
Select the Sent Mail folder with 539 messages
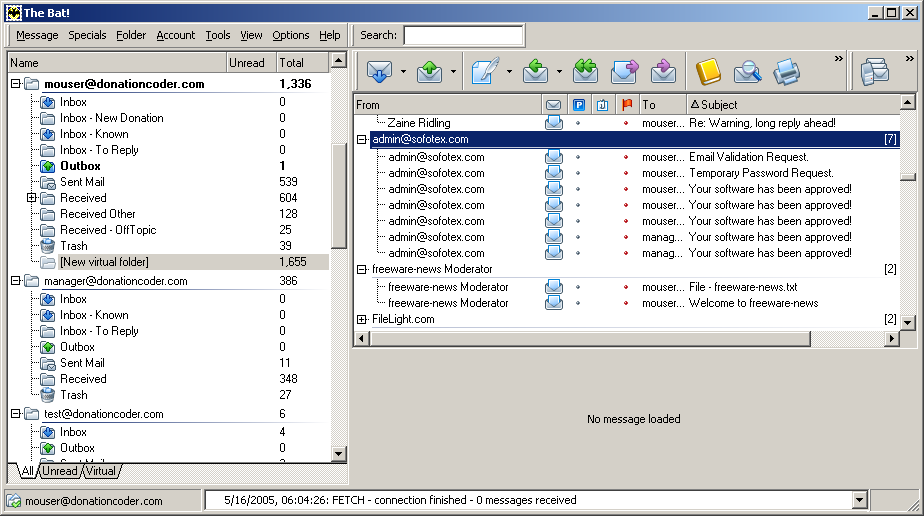82,182
